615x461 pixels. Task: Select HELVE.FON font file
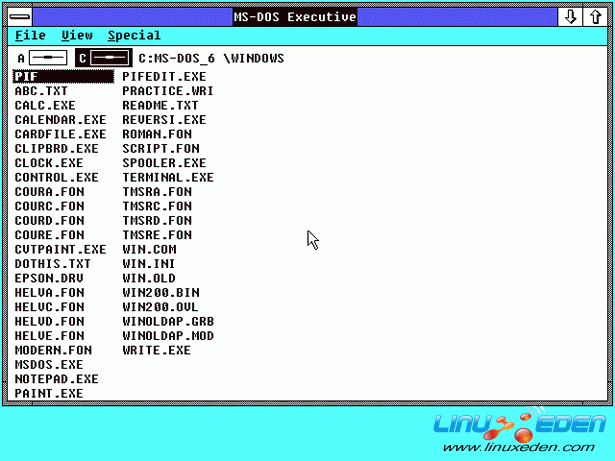49,336
